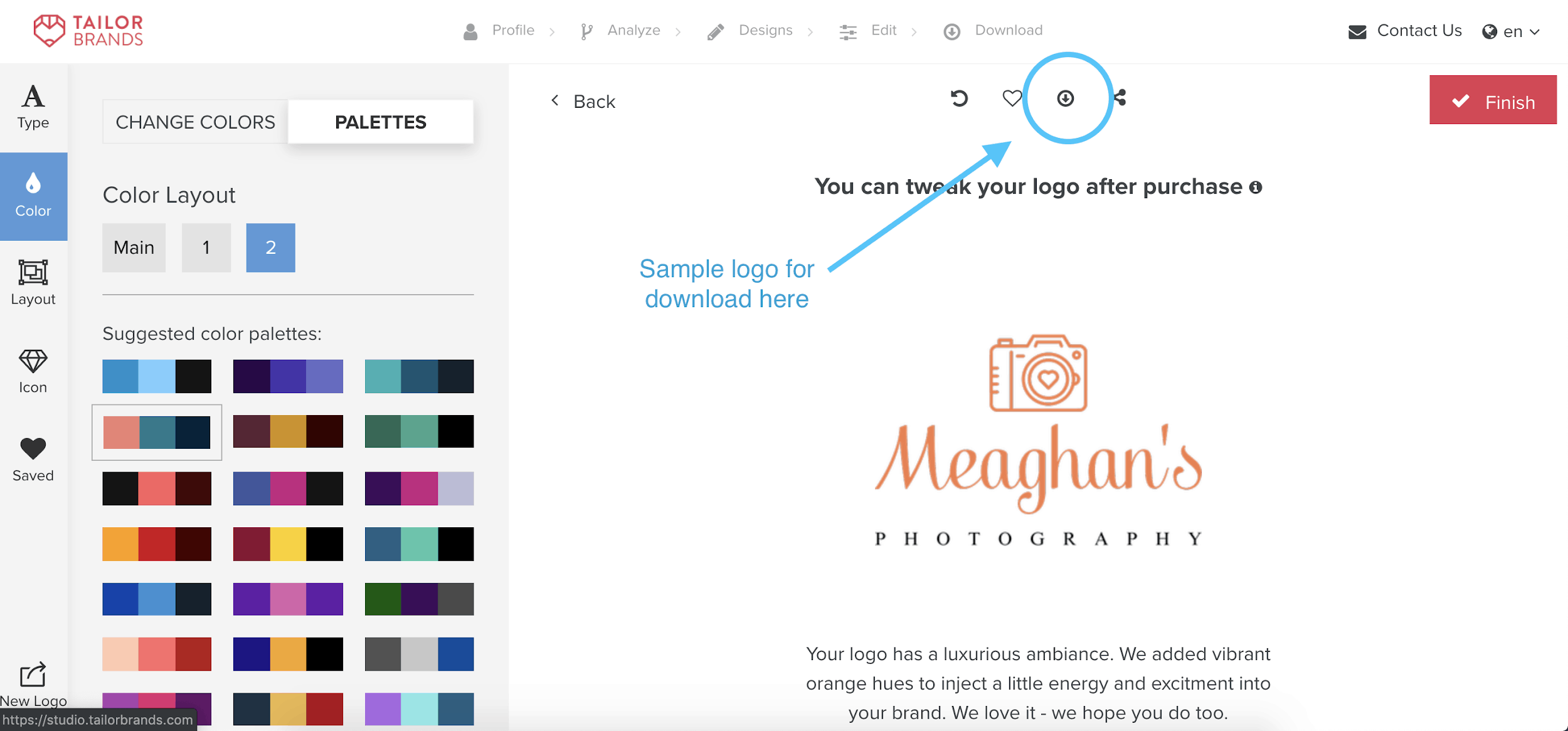
Task: Click the Back navigation link
Action: point(584,100)
